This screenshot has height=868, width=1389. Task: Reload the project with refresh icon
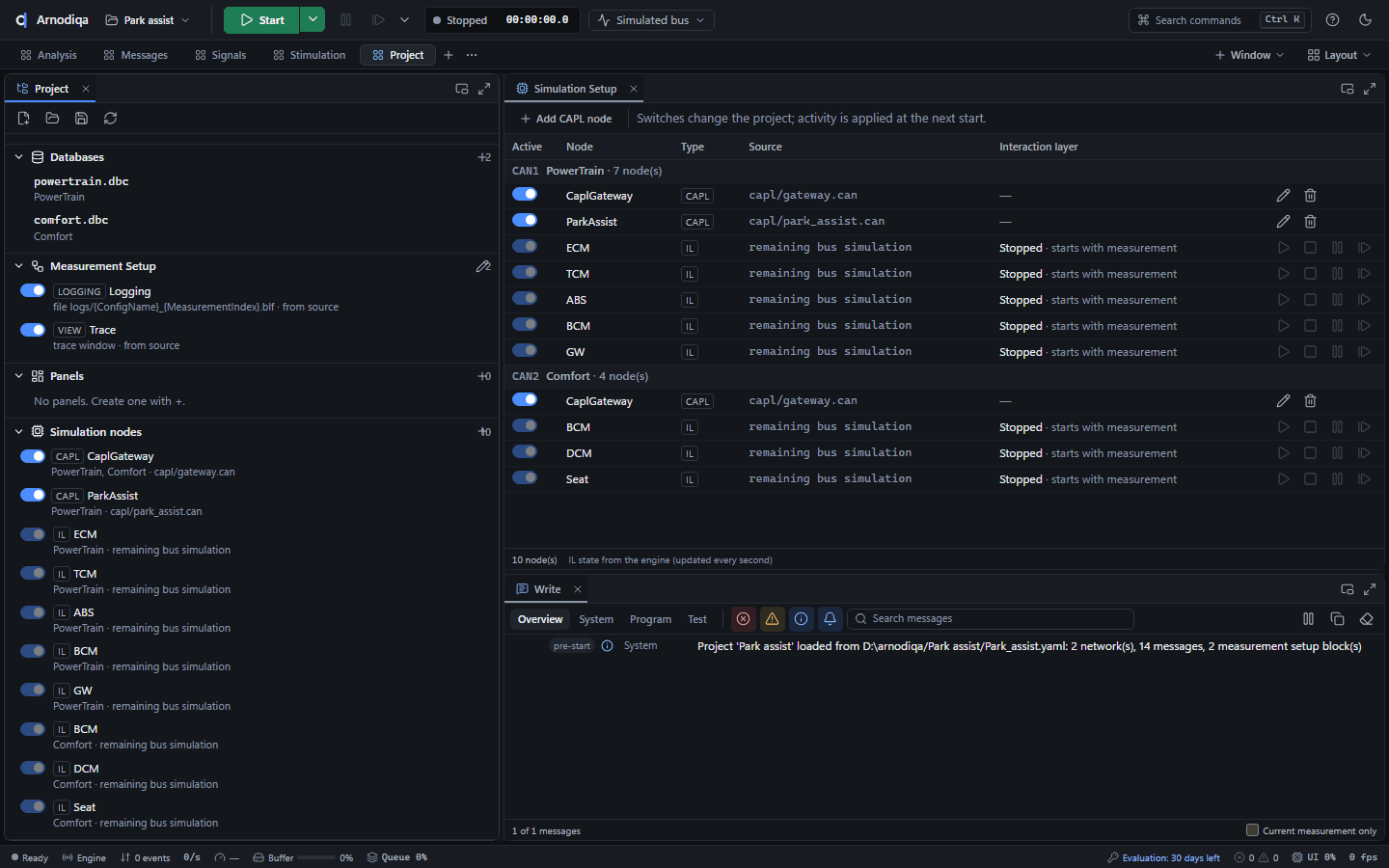(111, 119)
